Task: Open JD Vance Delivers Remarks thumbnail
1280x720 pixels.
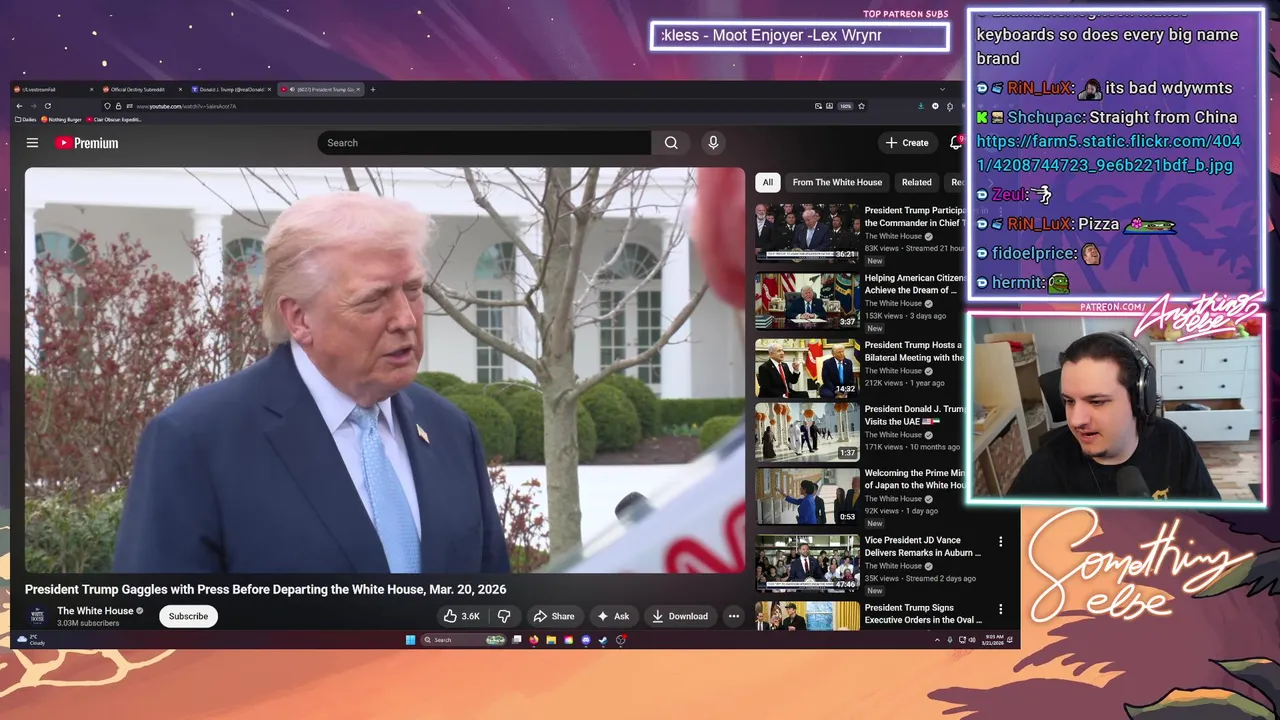Action: click(807, 563)
